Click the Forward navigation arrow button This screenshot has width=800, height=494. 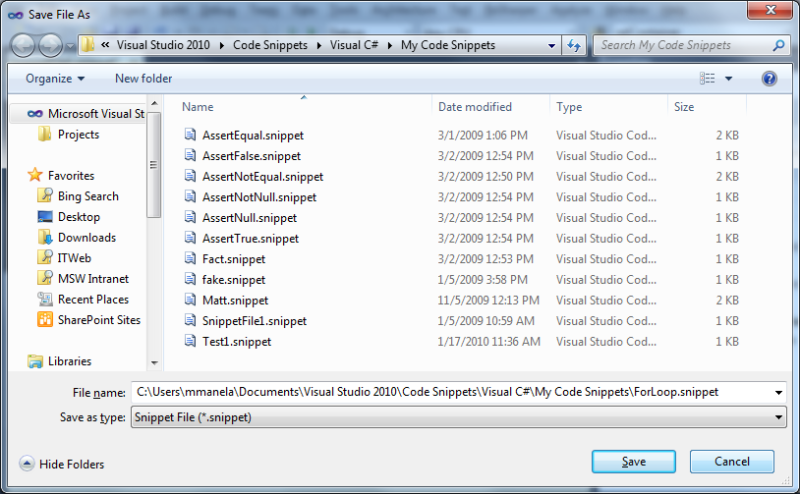[50, 45]
